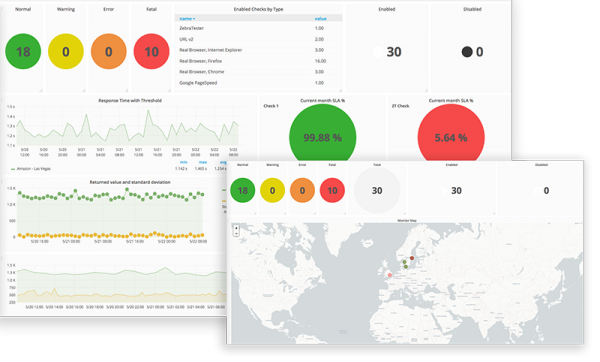Select the URL v2 table row
The width and height of the screenshot is (600, 362).
point(259,39)
